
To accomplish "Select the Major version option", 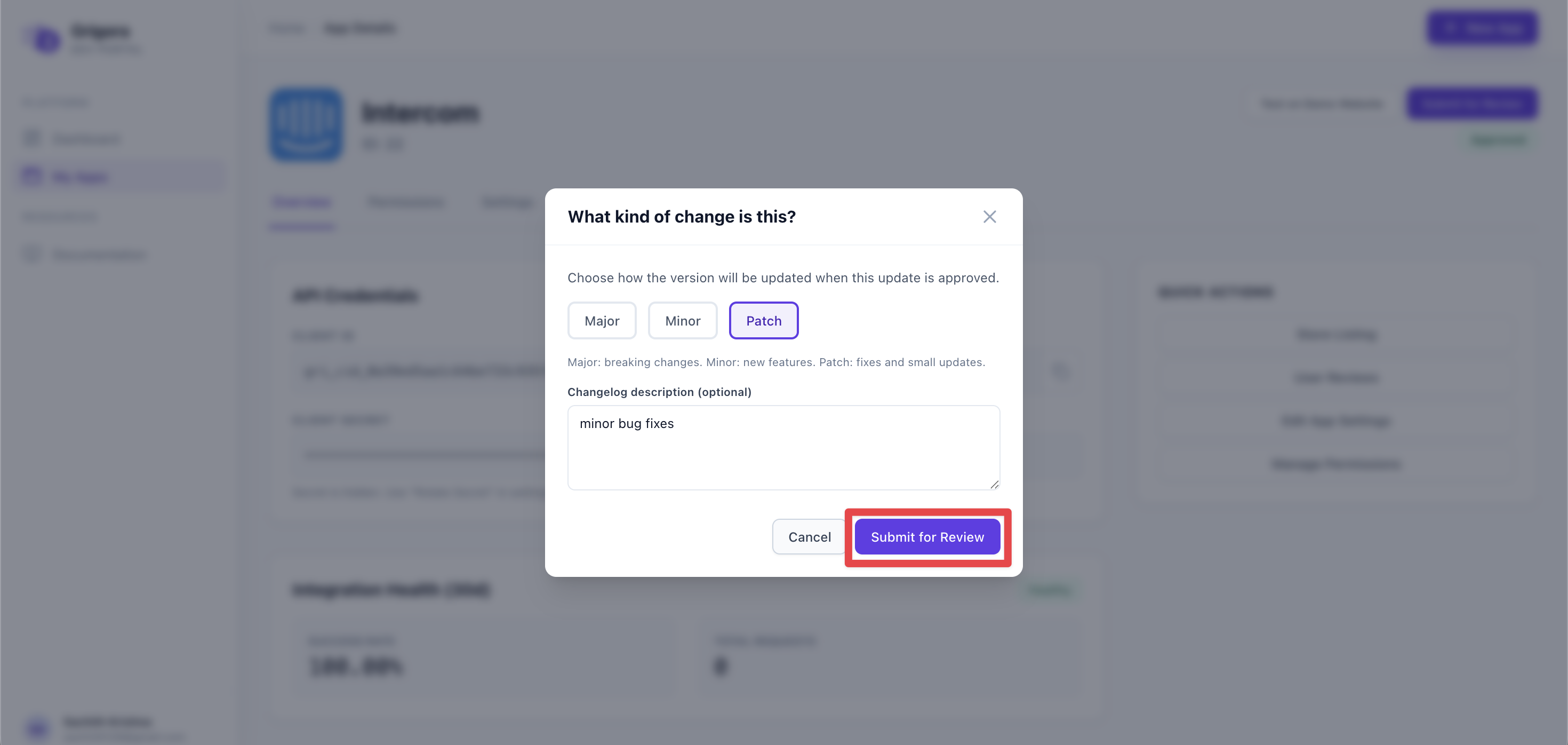I will pos(602,320).
